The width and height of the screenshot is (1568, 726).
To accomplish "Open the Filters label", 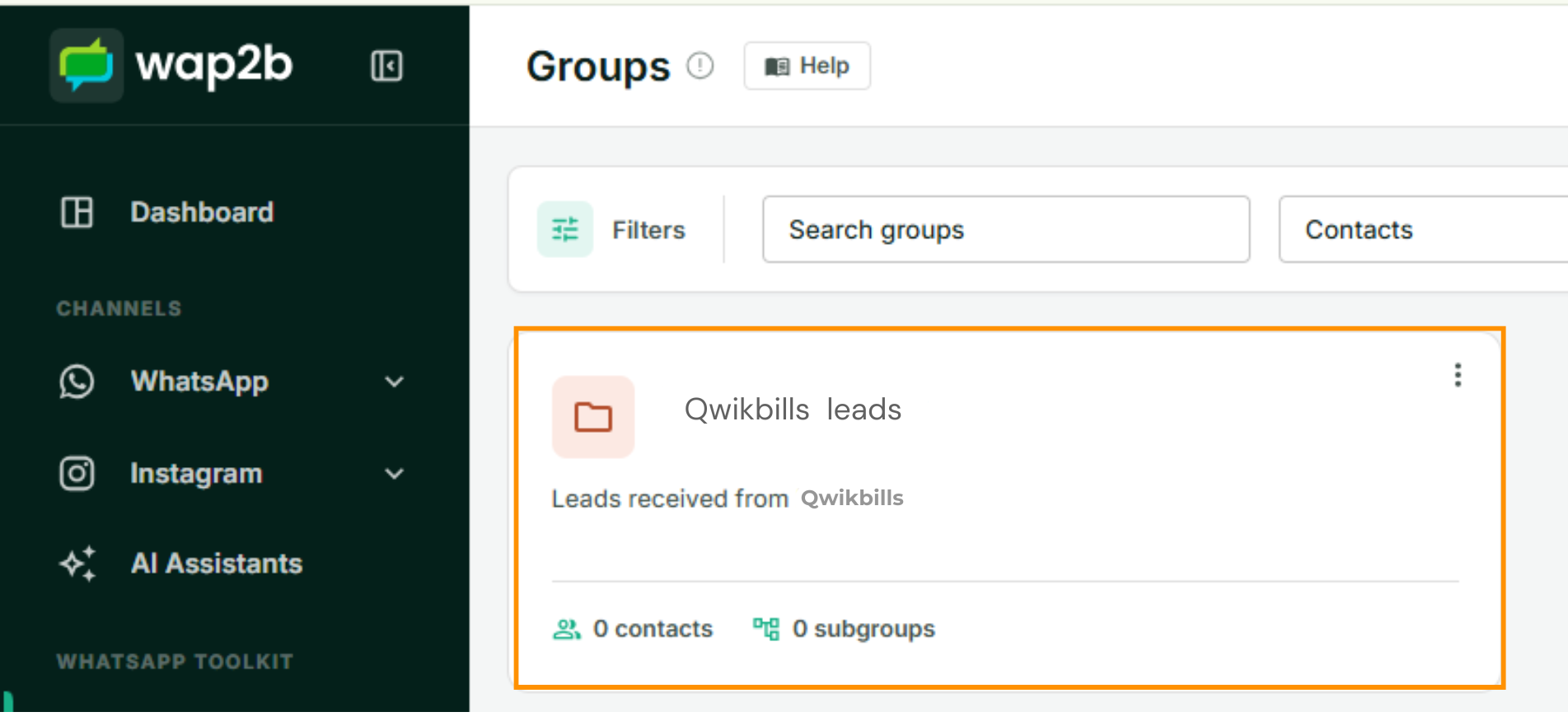I will point(648,230).
